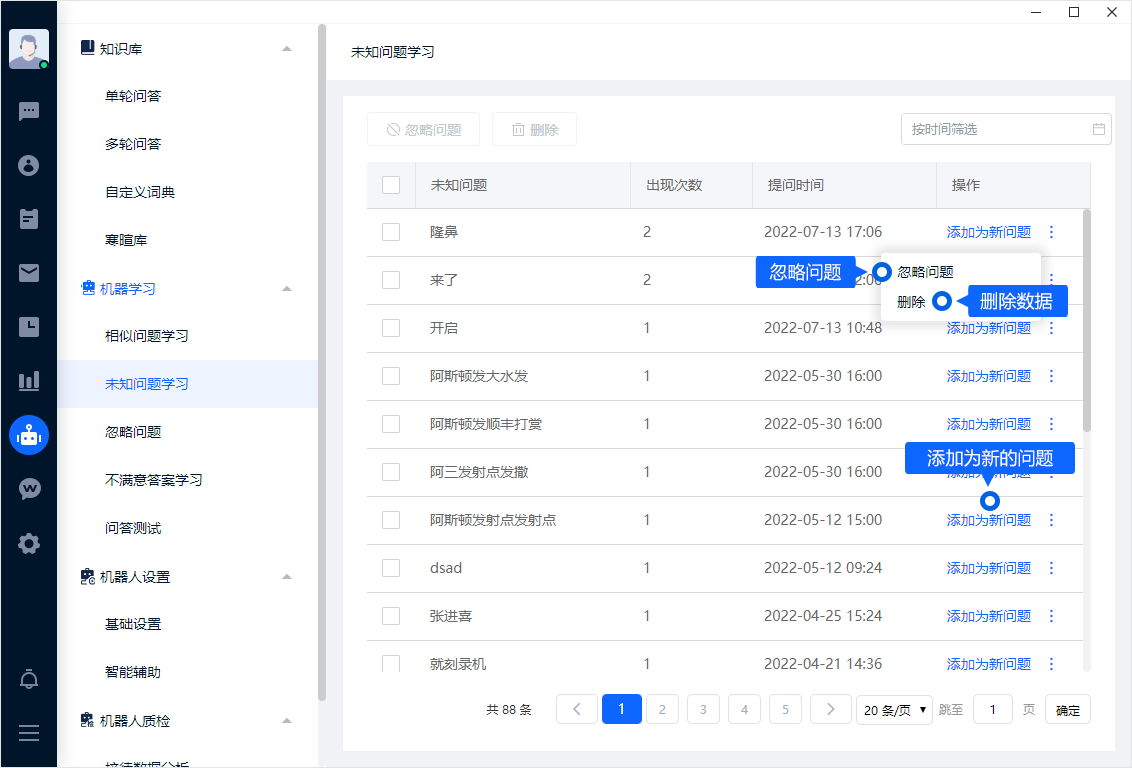Check the box for 阿斯顿发大水发 row

coord(391,376)
